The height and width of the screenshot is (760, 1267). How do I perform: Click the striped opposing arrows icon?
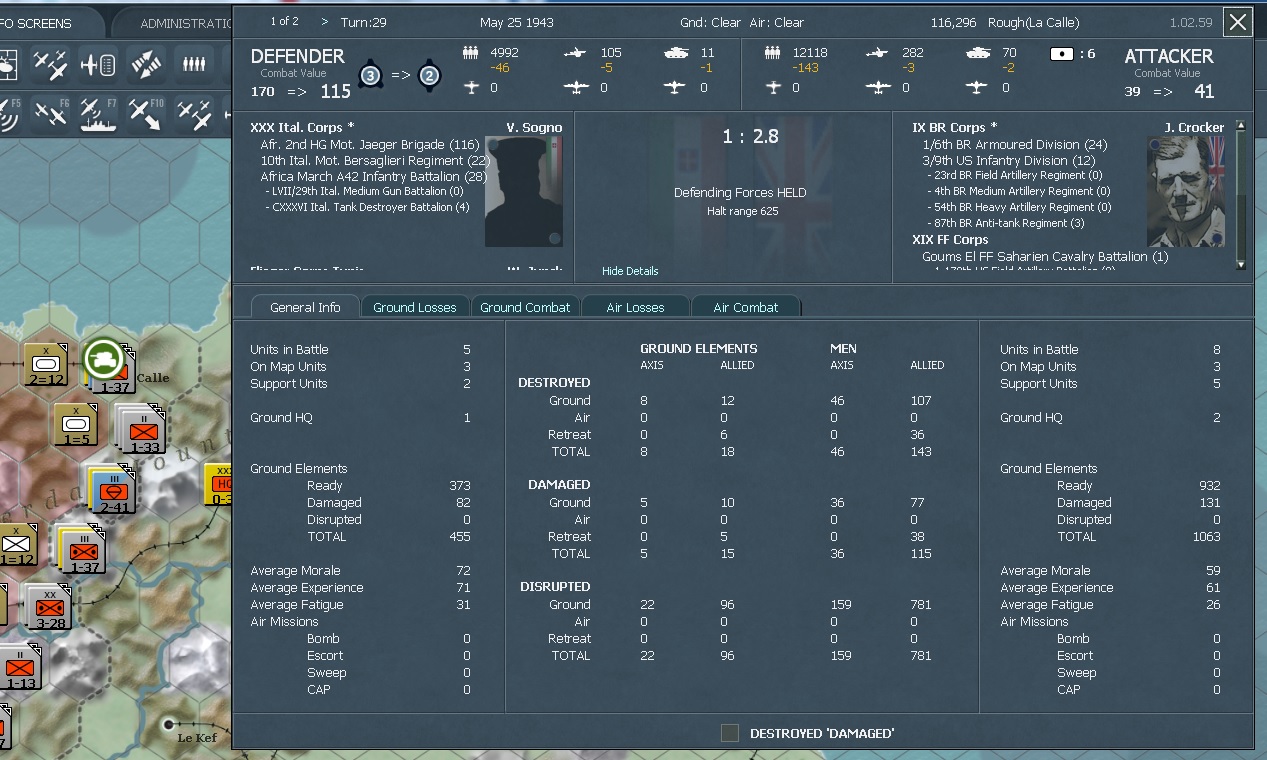146,64
